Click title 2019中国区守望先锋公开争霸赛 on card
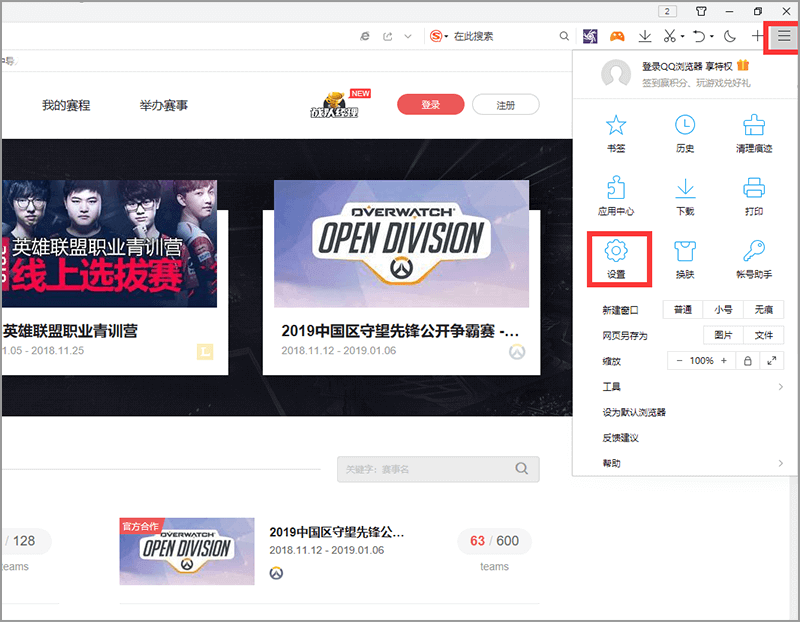Image resolution: width=800 pixels, height=622 pixels. (400, 331)
